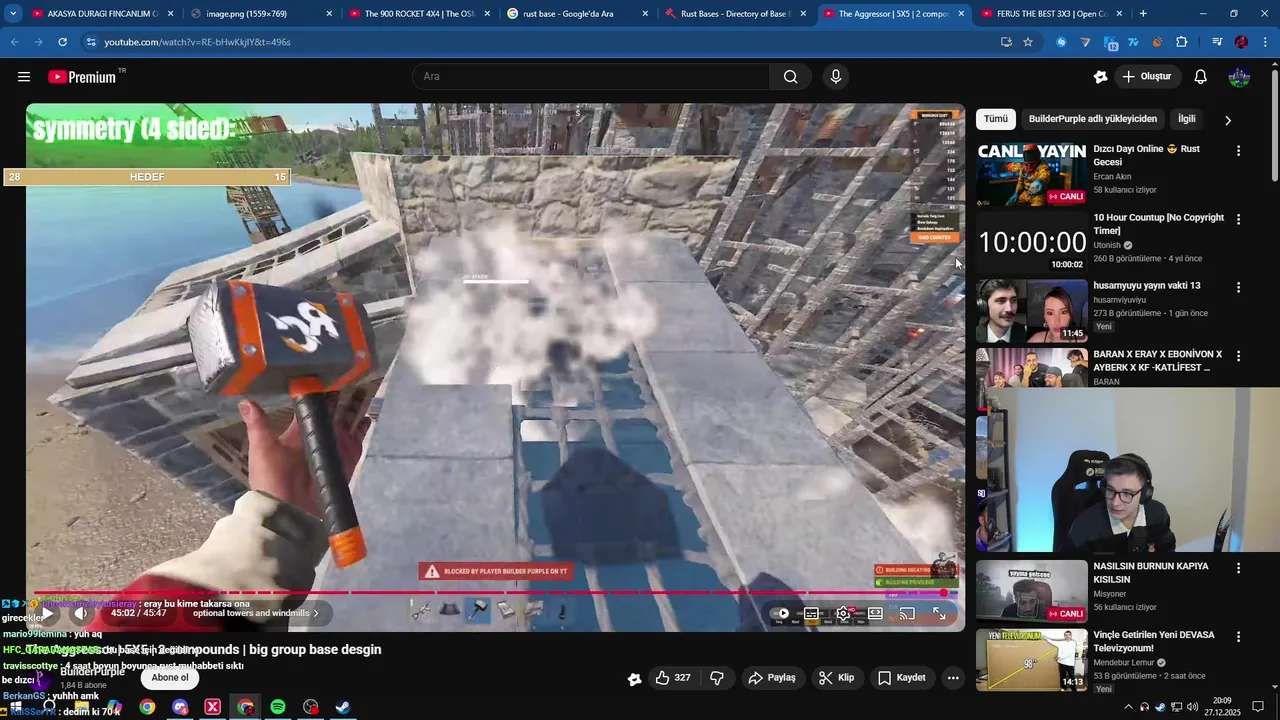Start voice search with the microphone icon
The height and width of the screenshot is (720, 1280).
click(836, 77)
